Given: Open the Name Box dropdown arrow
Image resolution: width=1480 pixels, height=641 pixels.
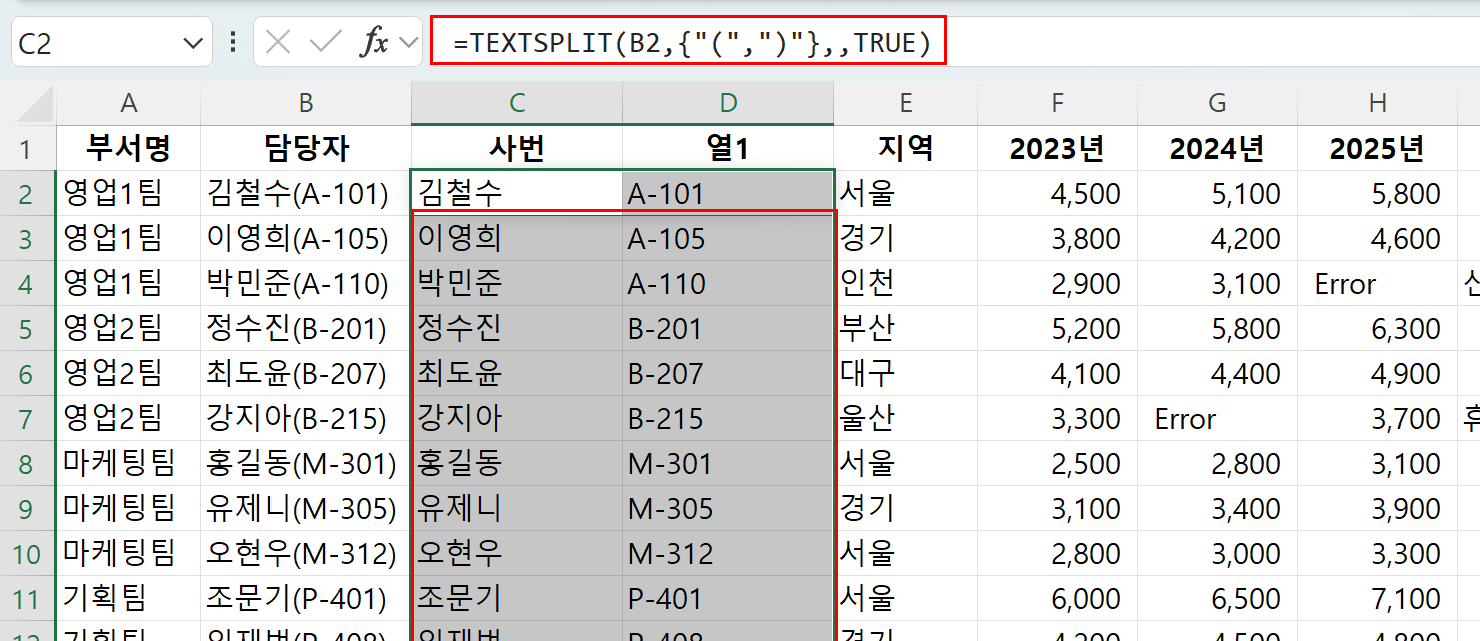Looking at the screenshot, I should coord(192,43).
